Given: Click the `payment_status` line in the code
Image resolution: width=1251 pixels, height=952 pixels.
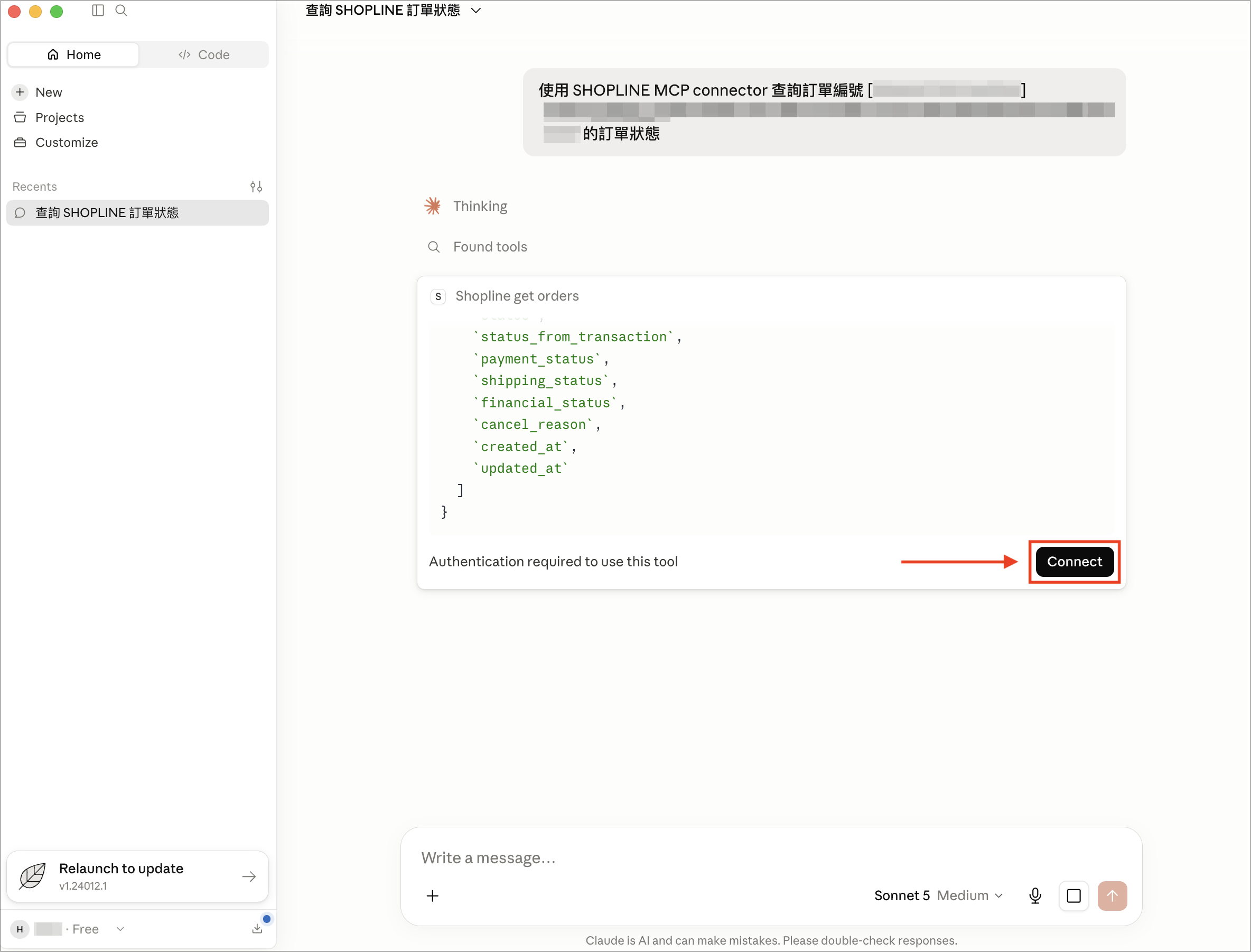Looking at the screenshot, I should point(541,359).
